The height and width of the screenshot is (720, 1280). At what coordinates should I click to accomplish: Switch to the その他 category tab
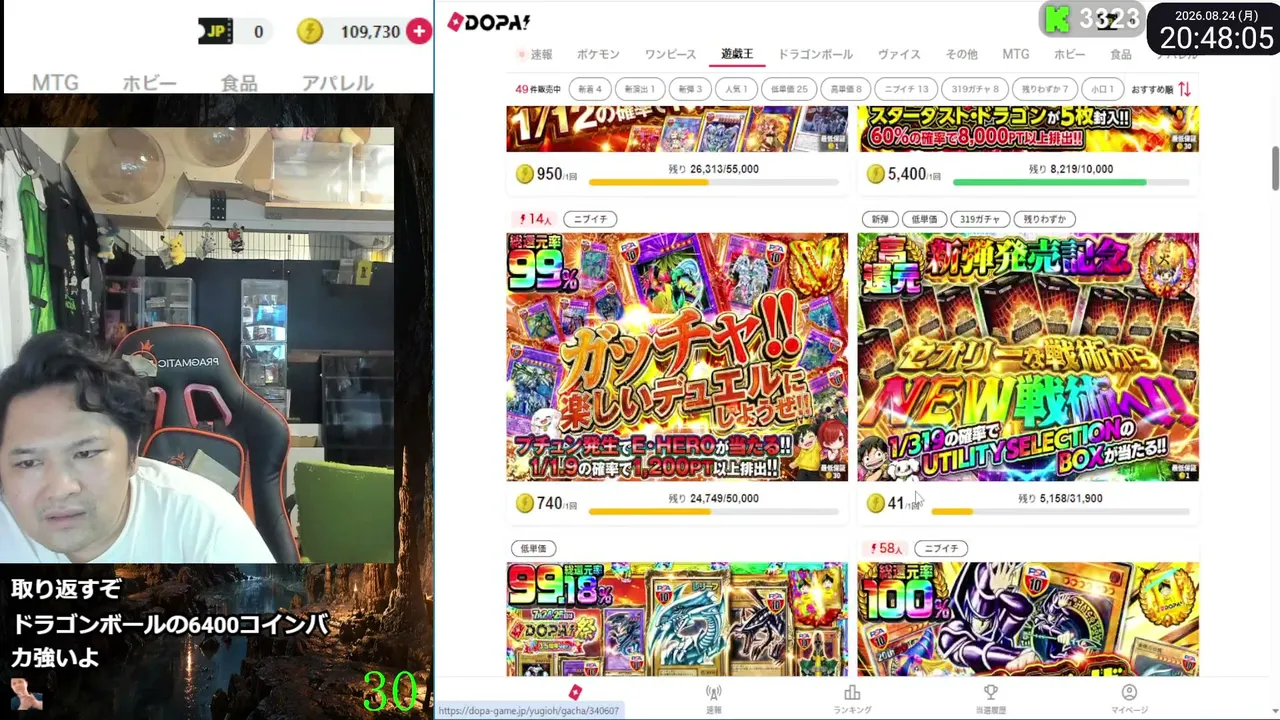[x=961, y=55]
